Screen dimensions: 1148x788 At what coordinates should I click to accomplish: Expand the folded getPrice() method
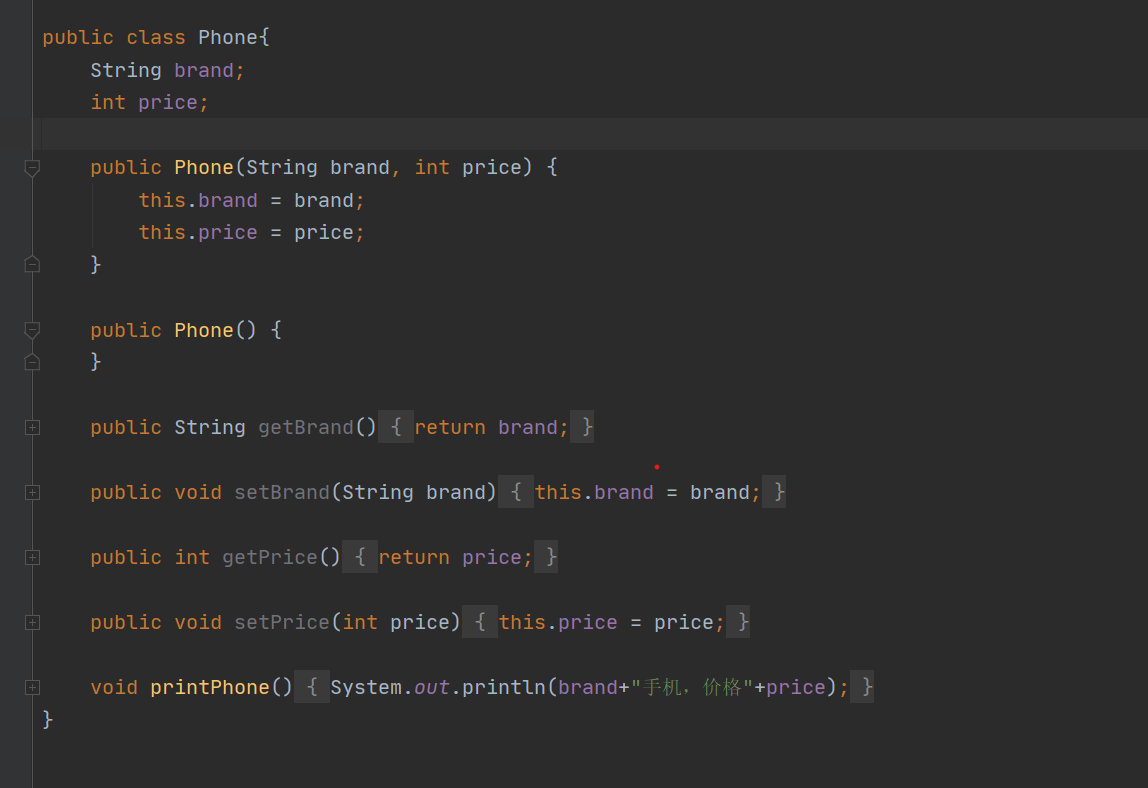(32, 558)
